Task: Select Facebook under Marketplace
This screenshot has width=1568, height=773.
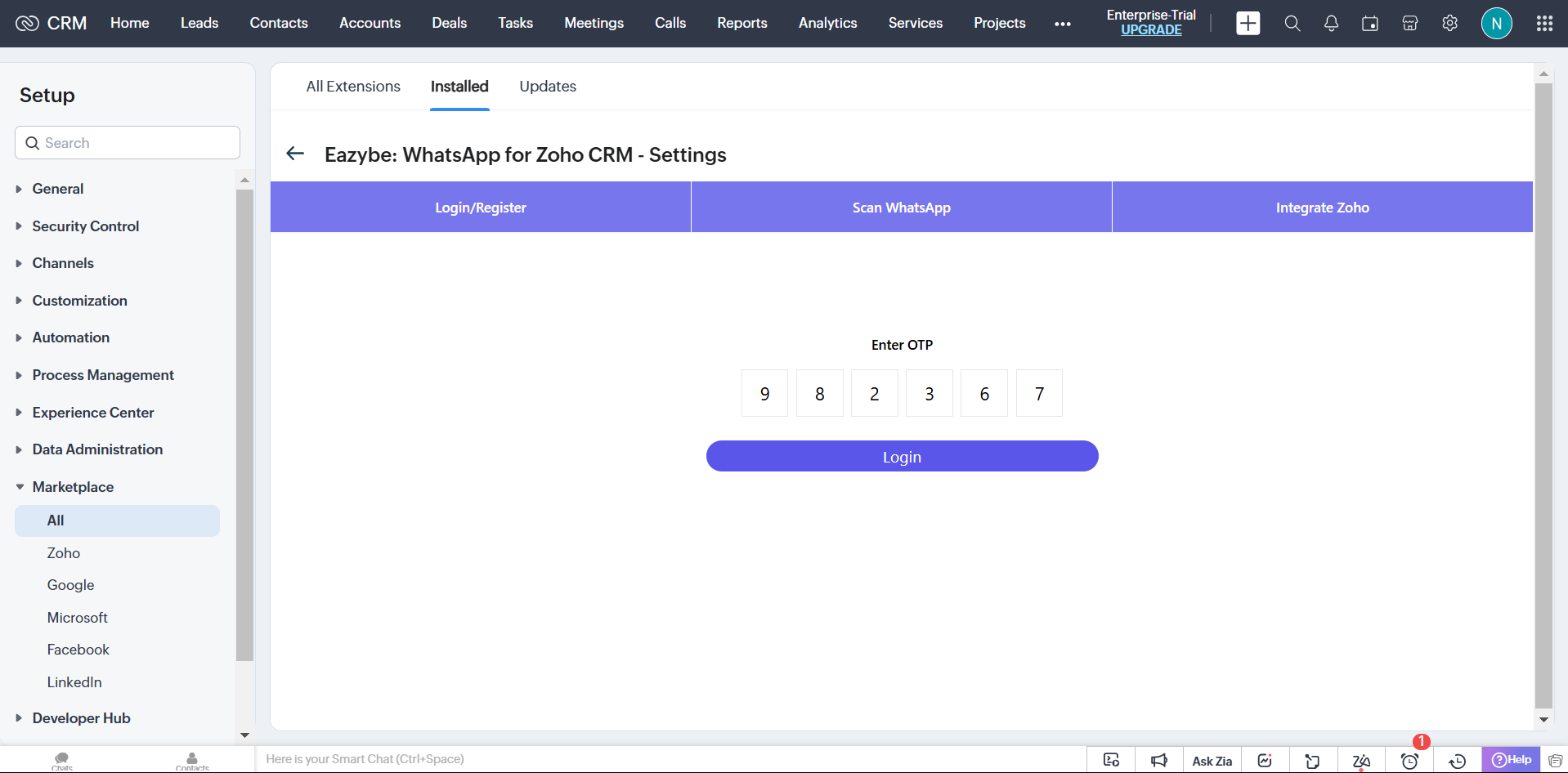Action: tap(78, 650)
